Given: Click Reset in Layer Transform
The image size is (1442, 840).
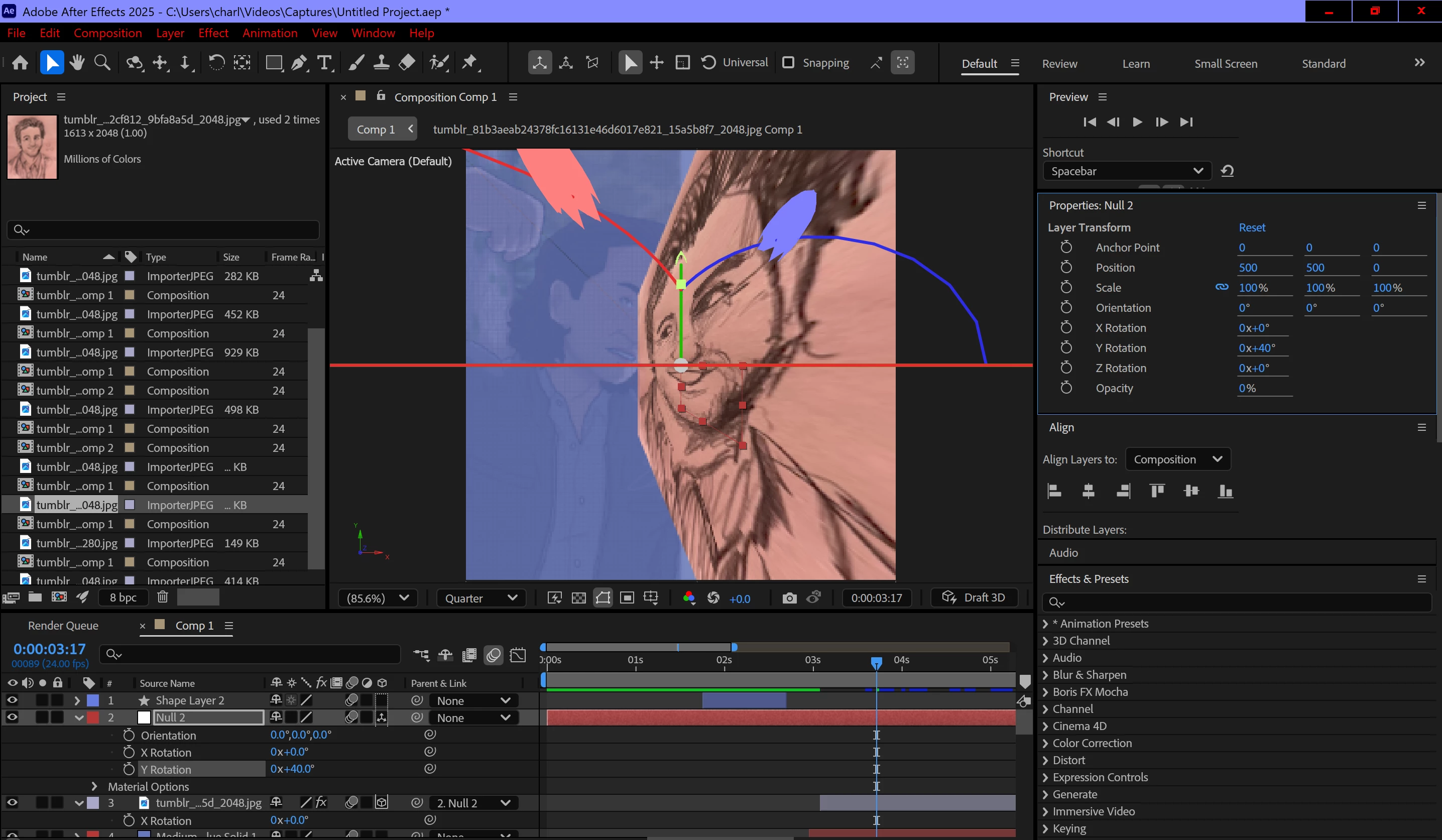Looking at the screenshot, I should pos(1251,228).
